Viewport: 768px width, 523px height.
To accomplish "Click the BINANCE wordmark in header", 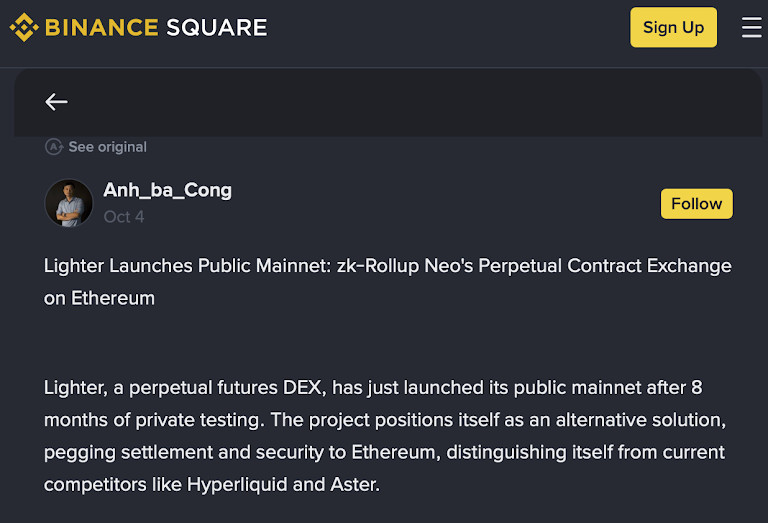I will [x=102, y=27].
